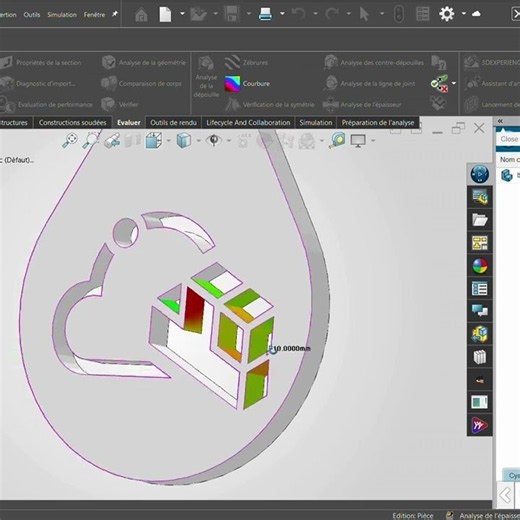Choose the Select cursor tool
Image resolution: width=520 pixels, height=520 pixels.
pos(364,14)
